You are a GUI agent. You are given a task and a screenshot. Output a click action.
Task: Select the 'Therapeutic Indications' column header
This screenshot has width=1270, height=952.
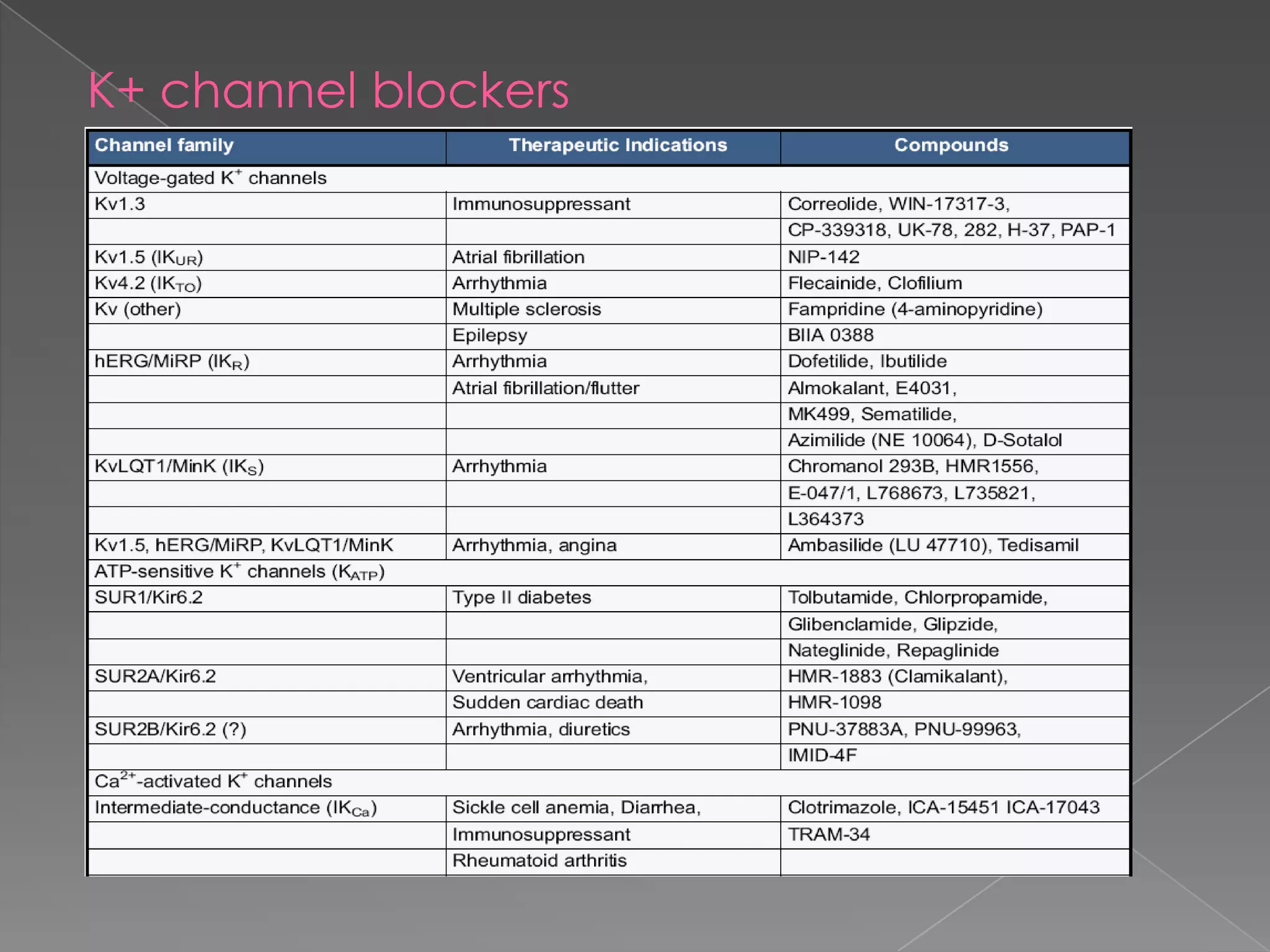(613, 148)
